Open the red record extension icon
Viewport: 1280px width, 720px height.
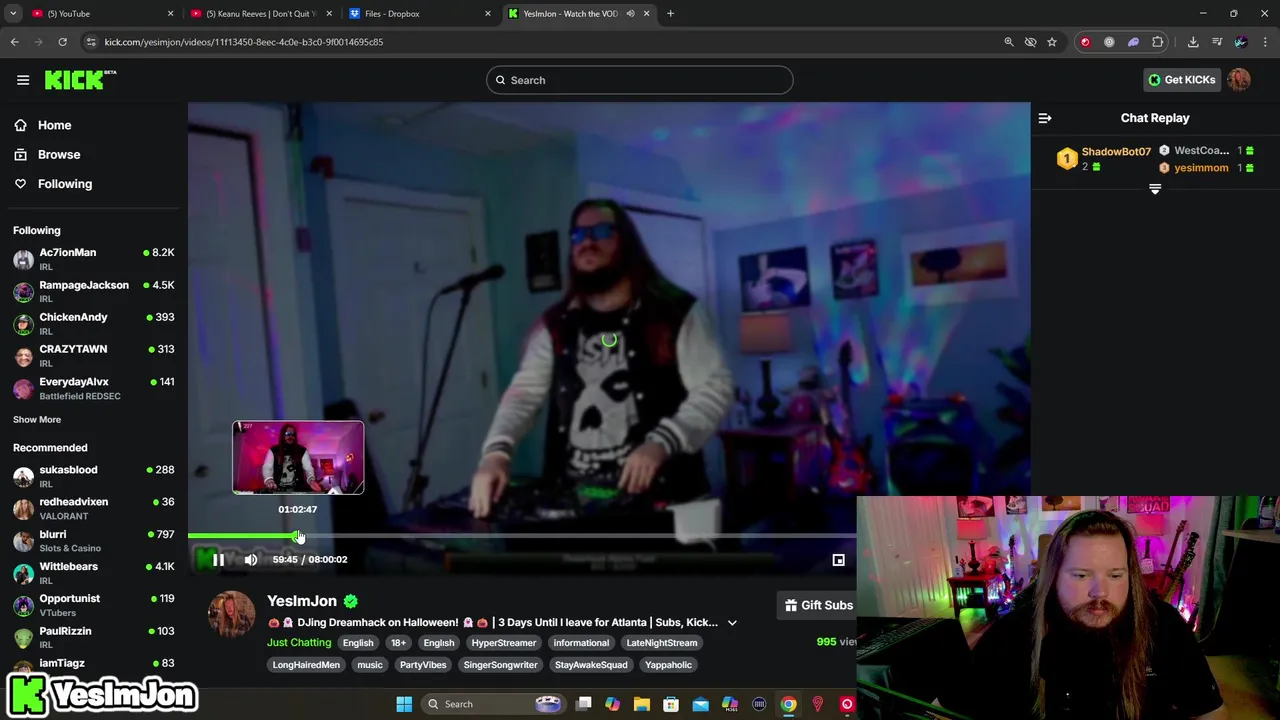(1085, 42)
